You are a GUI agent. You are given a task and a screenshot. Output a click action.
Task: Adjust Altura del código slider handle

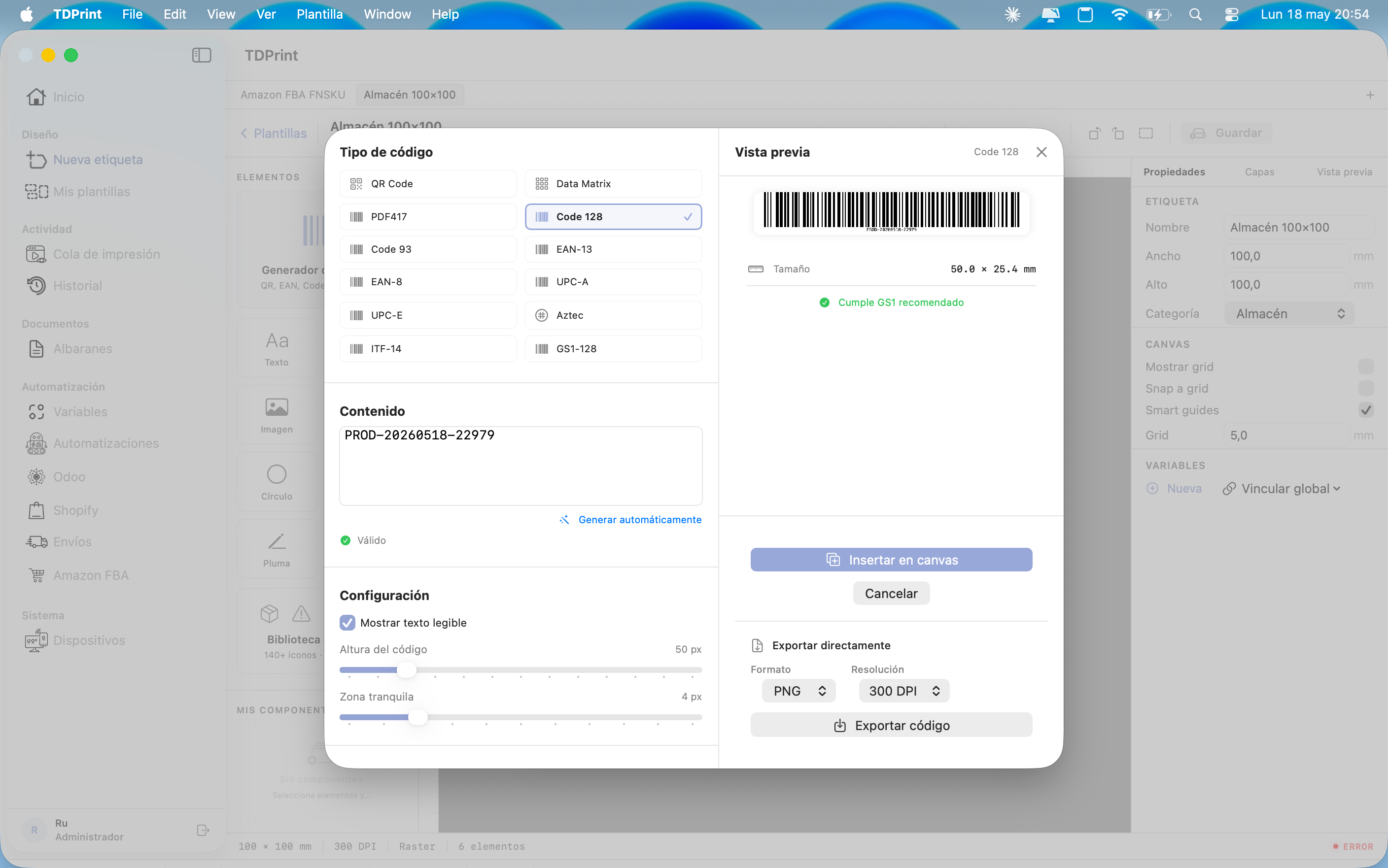[407, 670]
